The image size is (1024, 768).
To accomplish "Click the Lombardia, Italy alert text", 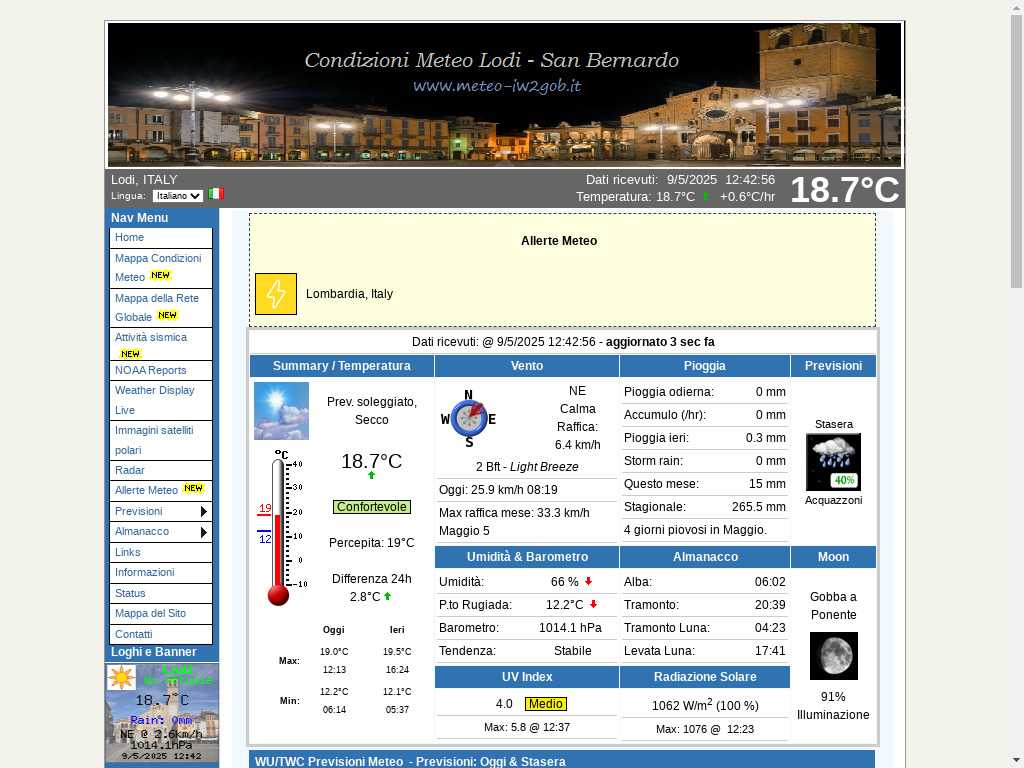I will tap(349, 294).
